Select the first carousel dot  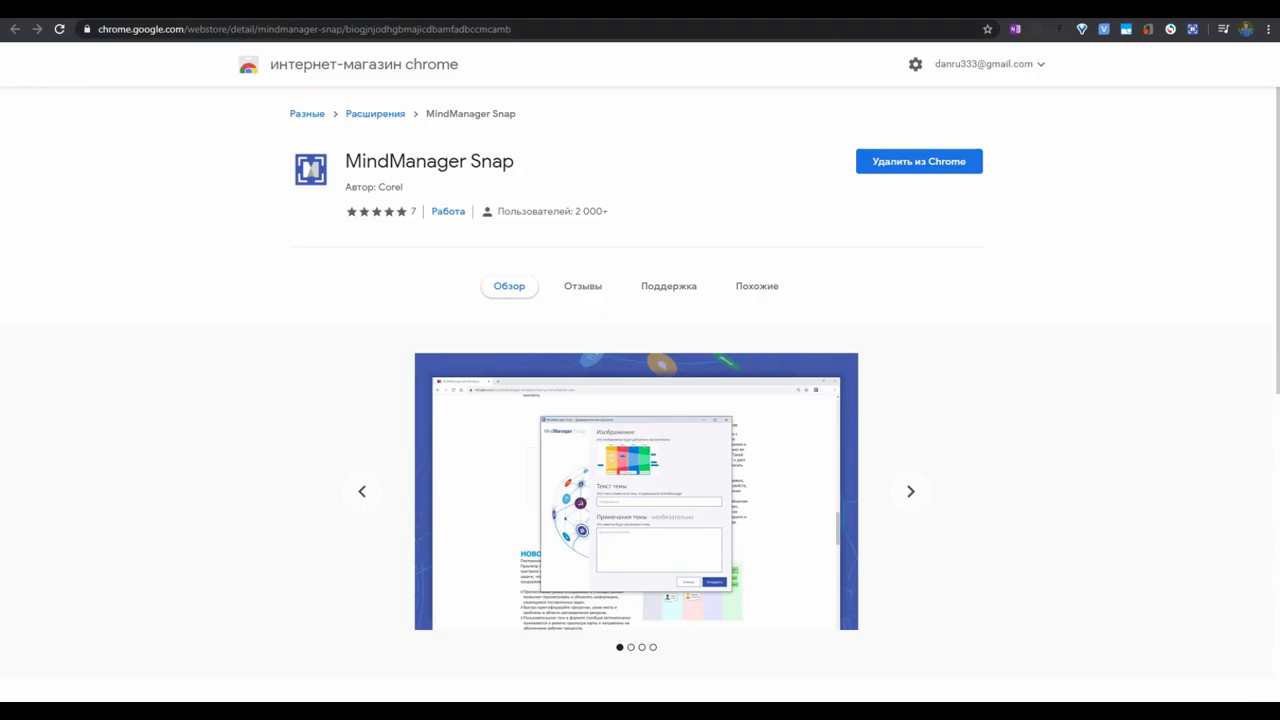tap(620, 647)
